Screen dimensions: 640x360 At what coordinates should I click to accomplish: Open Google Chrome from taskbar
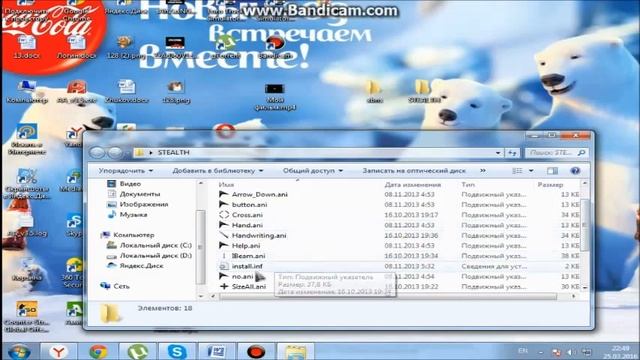(x=98, y=351)
